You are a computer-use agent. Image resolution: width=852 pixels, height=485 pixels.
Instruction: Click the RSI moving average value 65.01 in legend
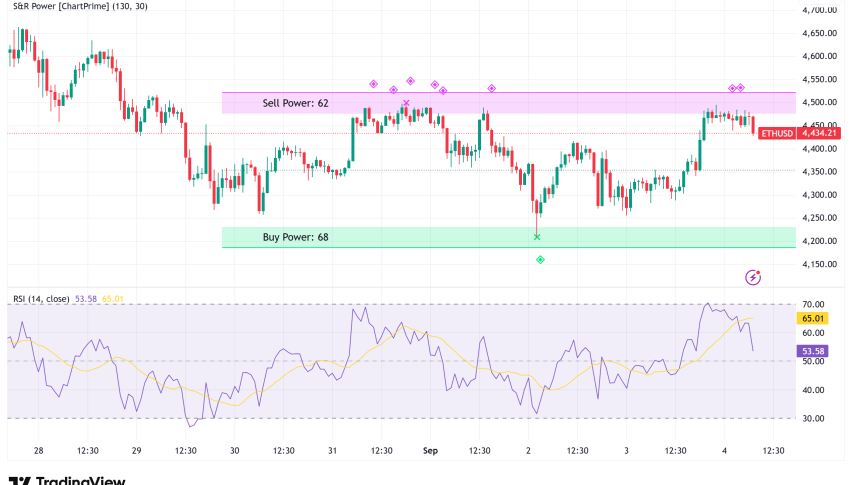click(x=112, y=299)
